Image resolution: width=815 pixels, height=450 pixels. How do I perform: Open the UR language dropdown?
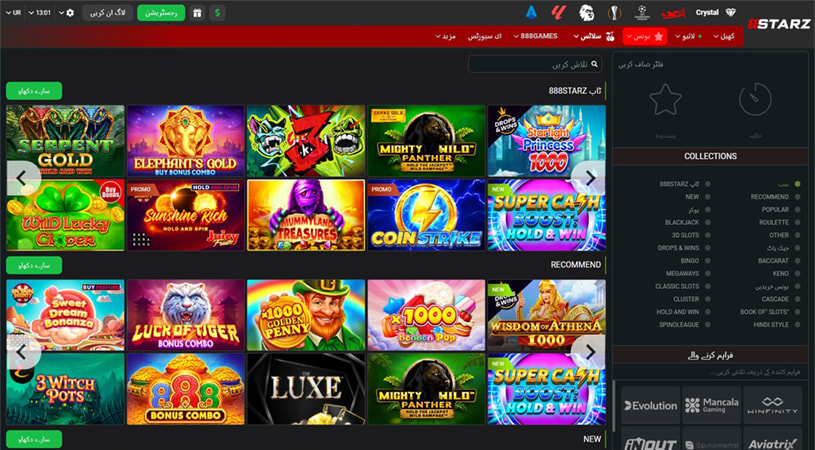[14, 13]
